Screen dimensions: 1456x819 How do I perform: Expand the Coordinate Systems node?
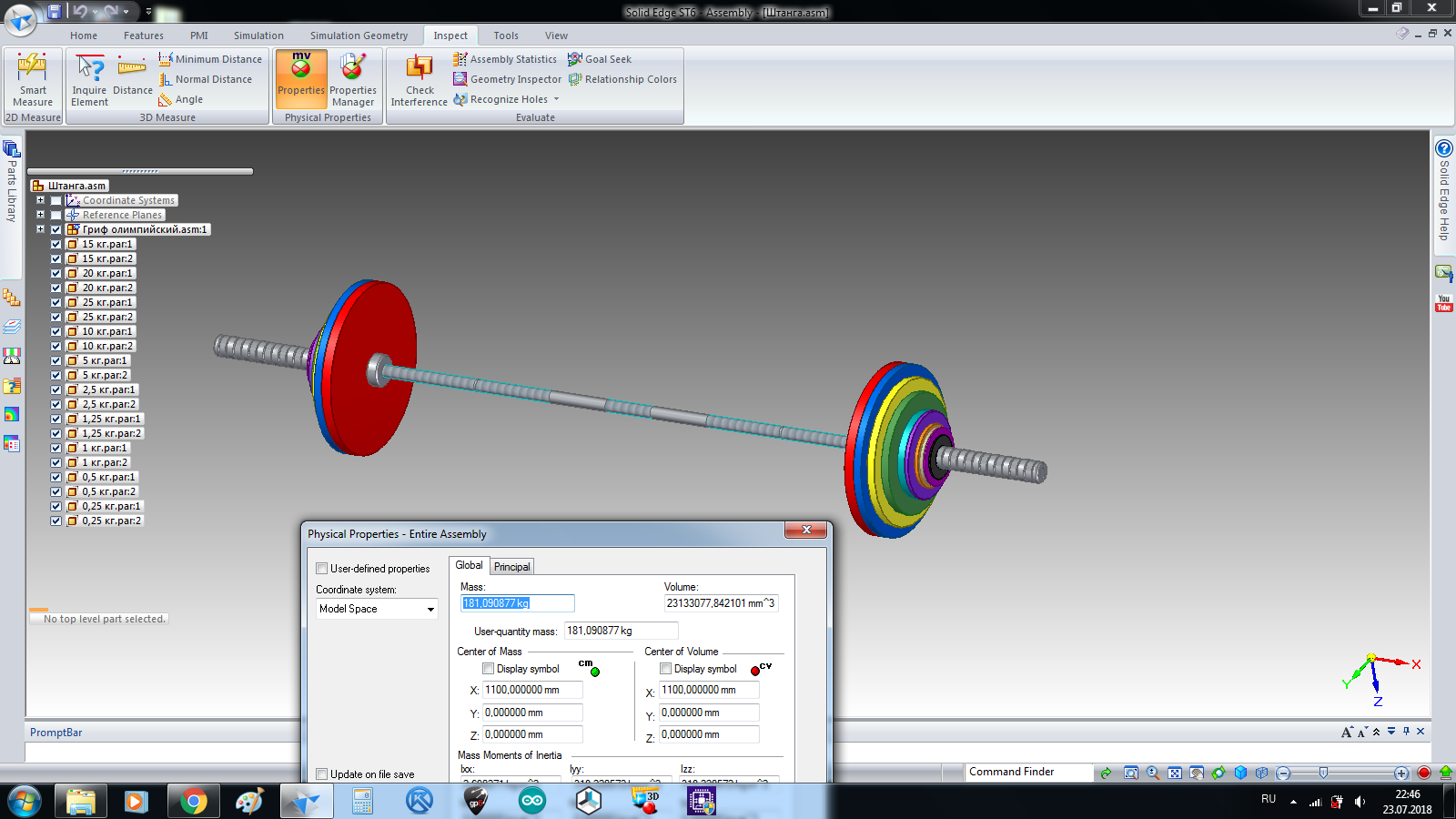point(40,200)
